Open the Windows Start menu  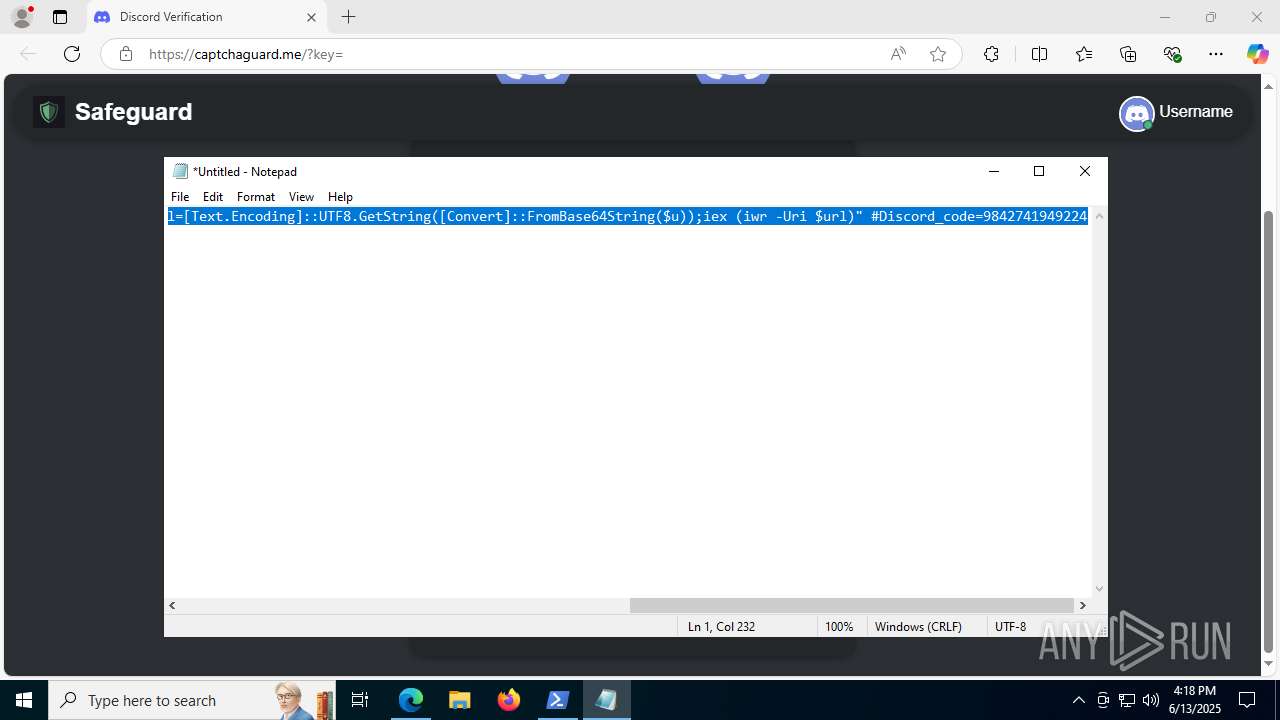(x=24, y=700)
